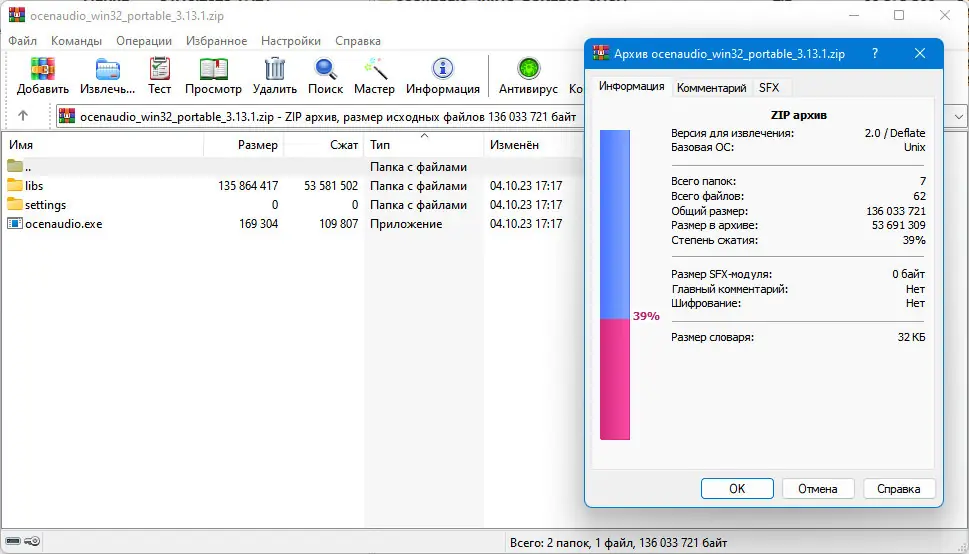Go up one folder level arrow
The height and width of the screenshot is (554, 969).
click(x=23, y=116)
